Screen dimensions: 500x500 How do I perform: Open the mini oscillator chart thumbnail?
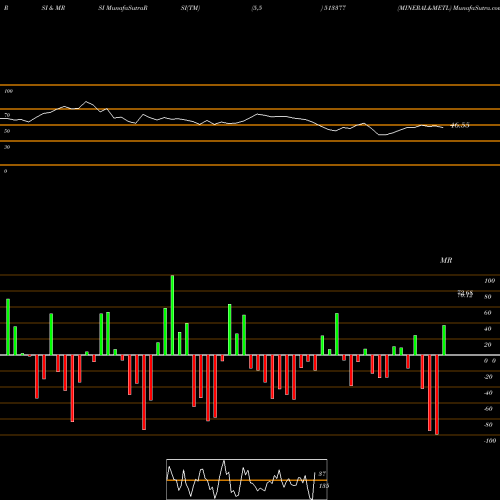click(x=247, y=479)
